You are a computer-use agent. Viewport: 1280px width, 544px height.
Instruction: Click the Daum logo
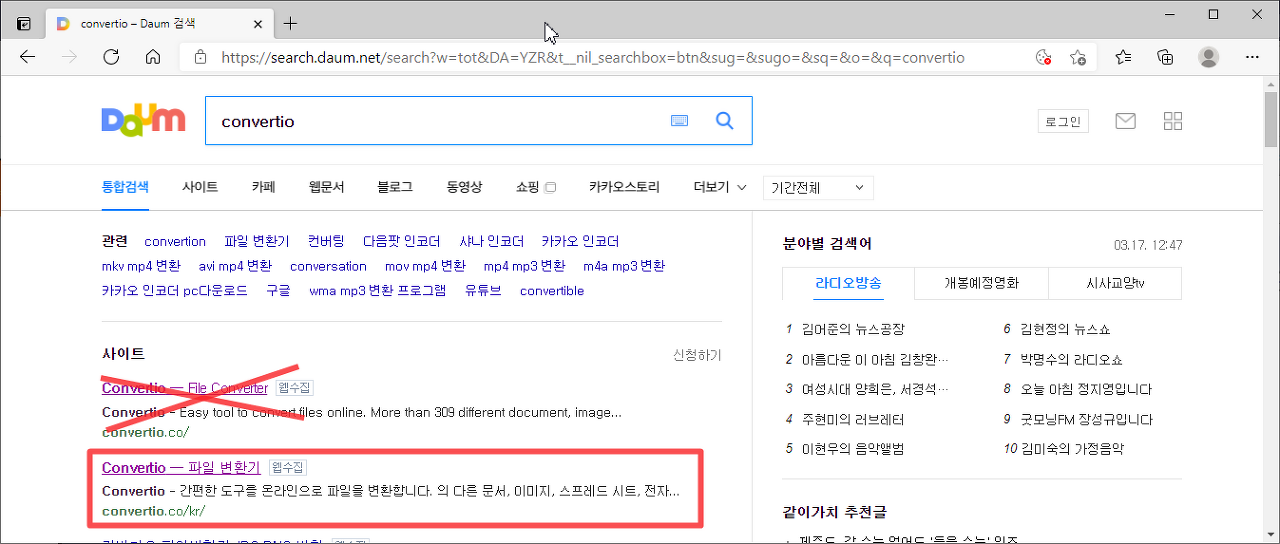pos(143,120)
